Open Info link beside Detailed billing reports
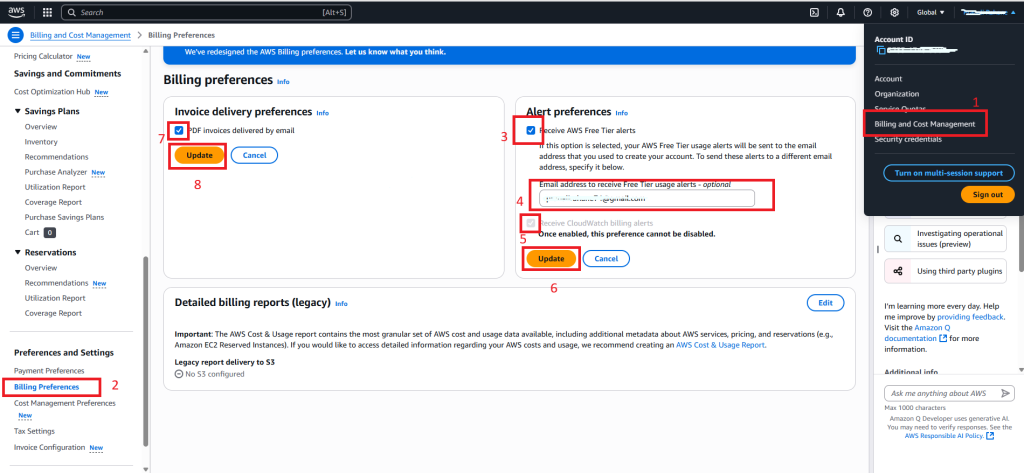This screenshot has height=473, width=1024. coord(342,304)
